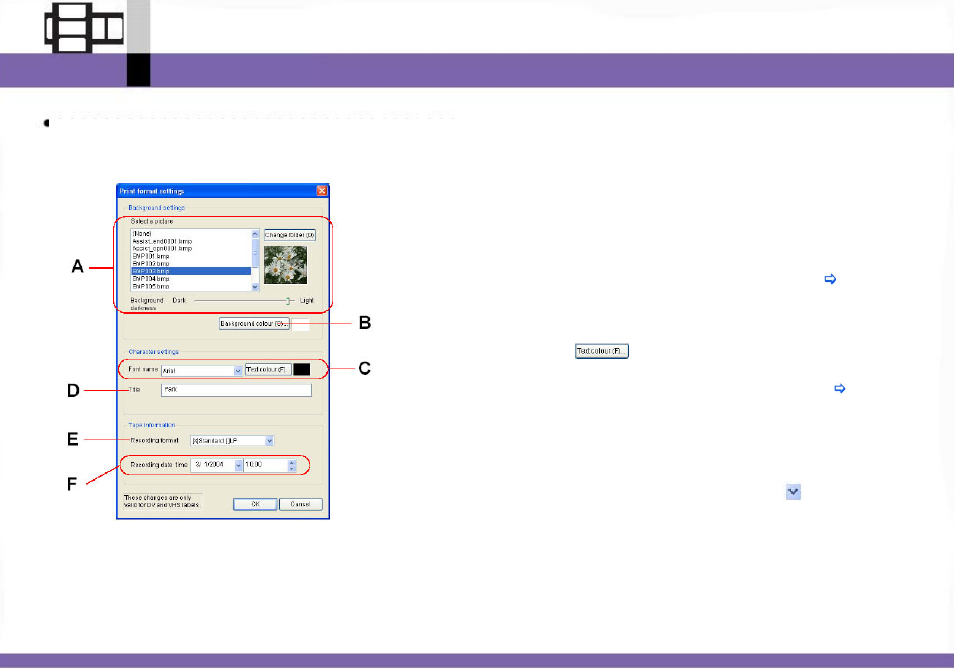Click the black text colour swatch
Viewport: 954px width, 669px height.
(302, 370)
